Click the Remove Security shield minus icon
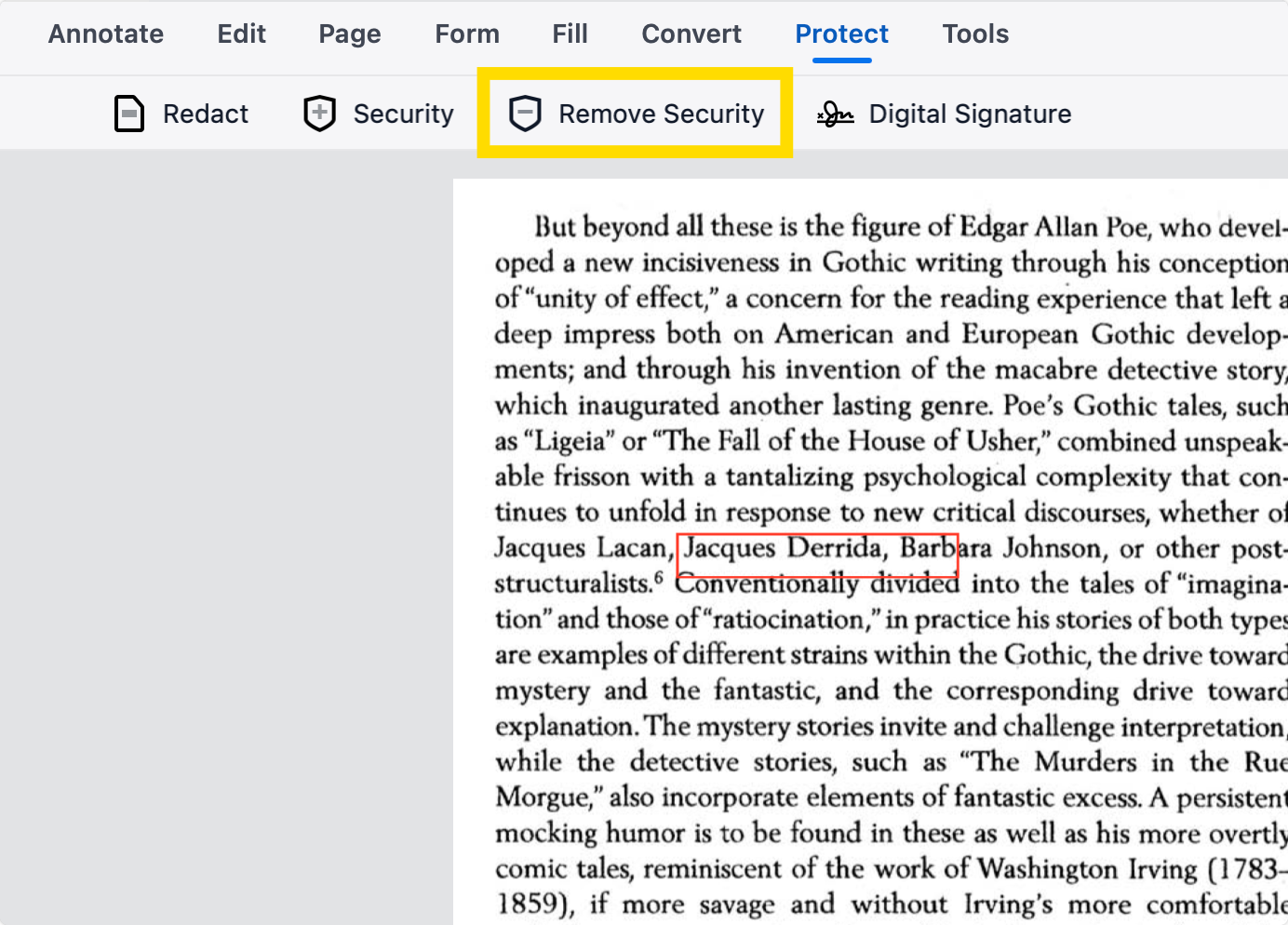 [525, 114]
